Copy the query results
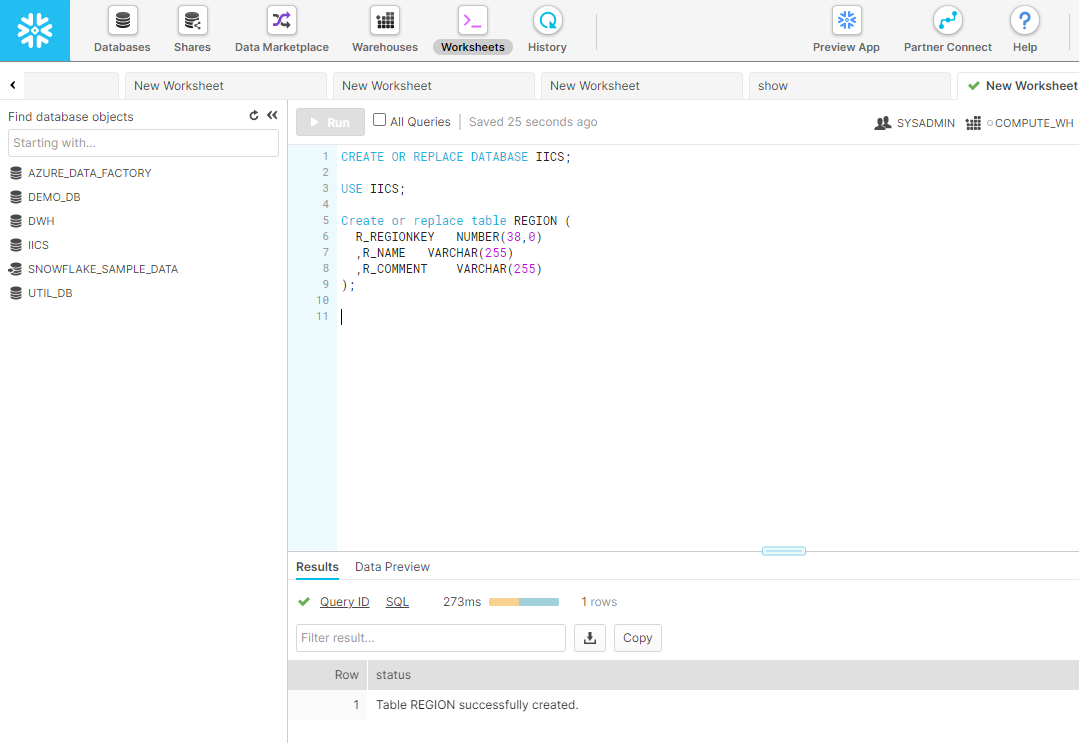This screenshot has width=1079, height=743. 637,638
